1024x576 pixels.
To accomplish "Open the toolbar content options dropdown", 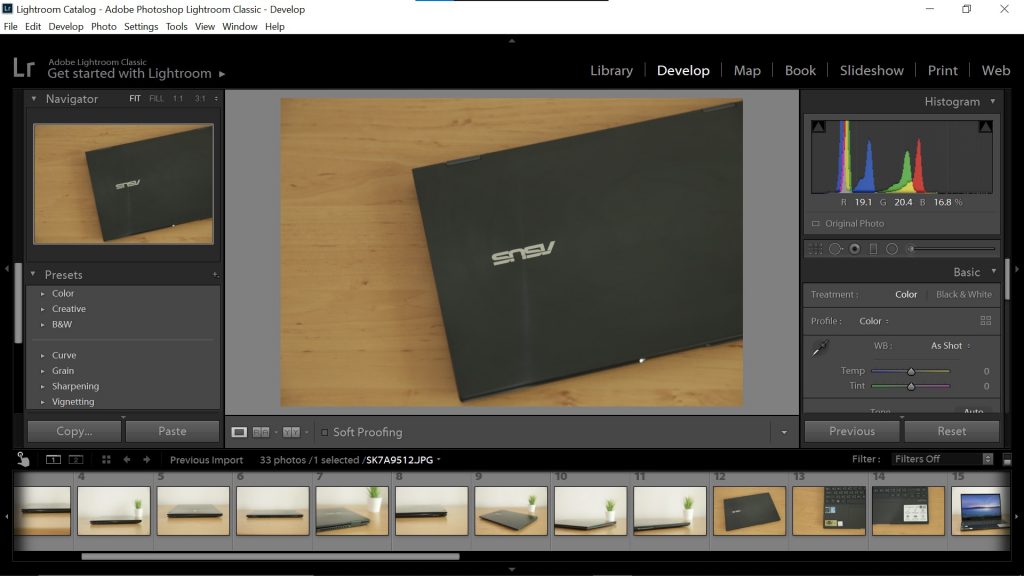I will point(784,432).
